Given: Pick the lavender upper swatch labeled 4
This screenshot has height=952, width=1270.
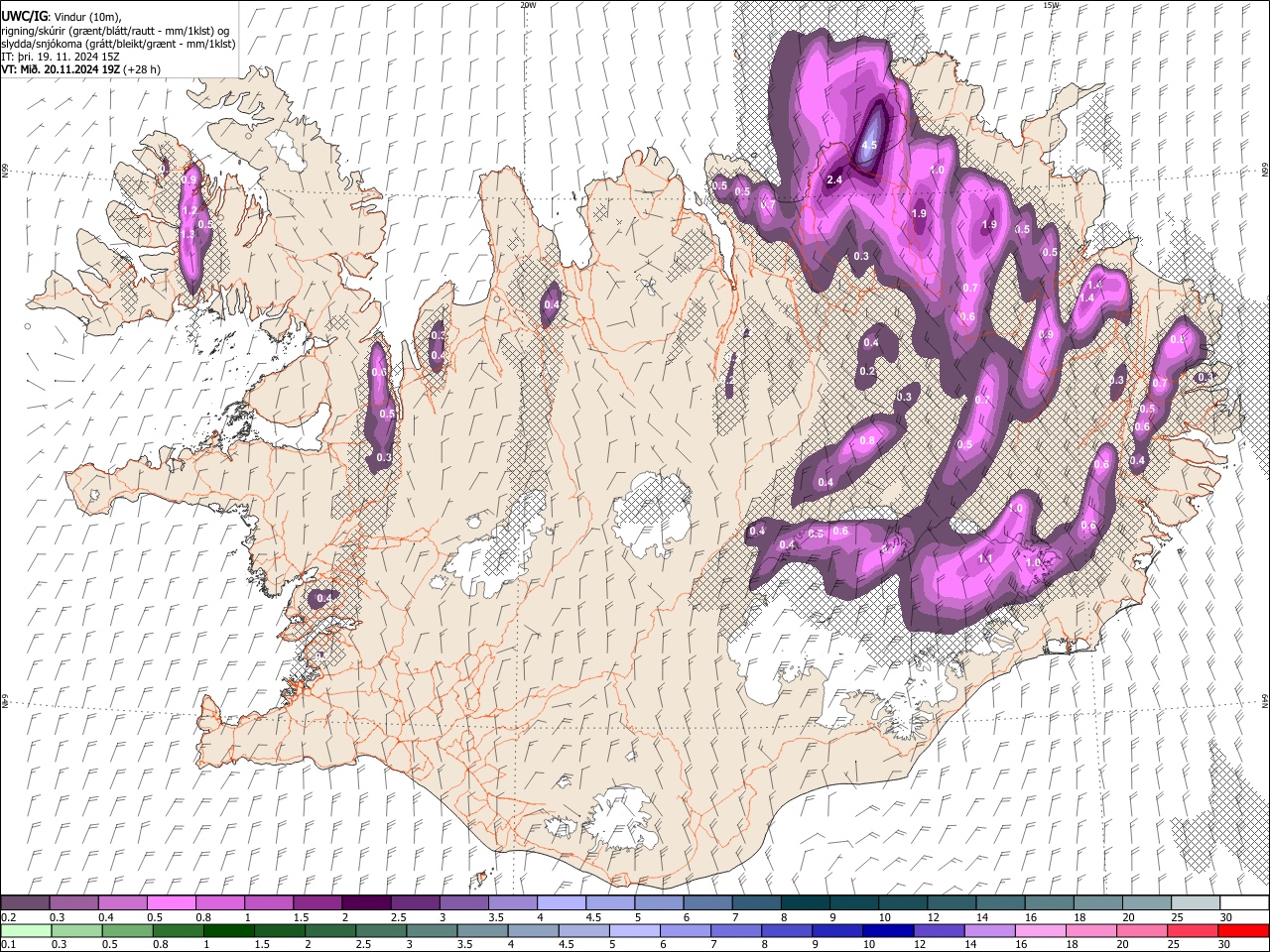Looking at the screenshot, I should point(561,903).
